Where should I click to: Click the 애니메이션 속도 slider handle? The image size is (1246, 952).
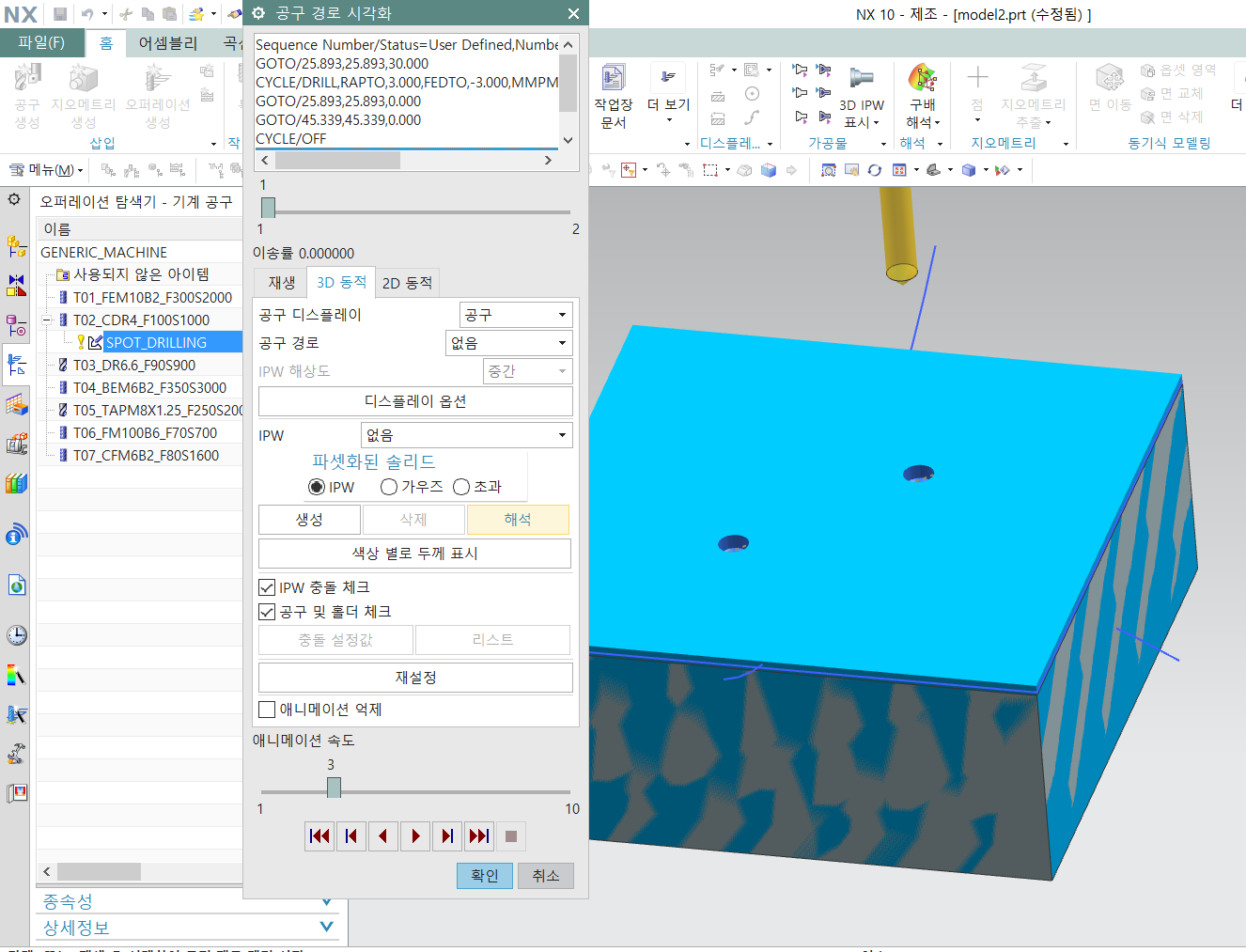pos(334,788)
